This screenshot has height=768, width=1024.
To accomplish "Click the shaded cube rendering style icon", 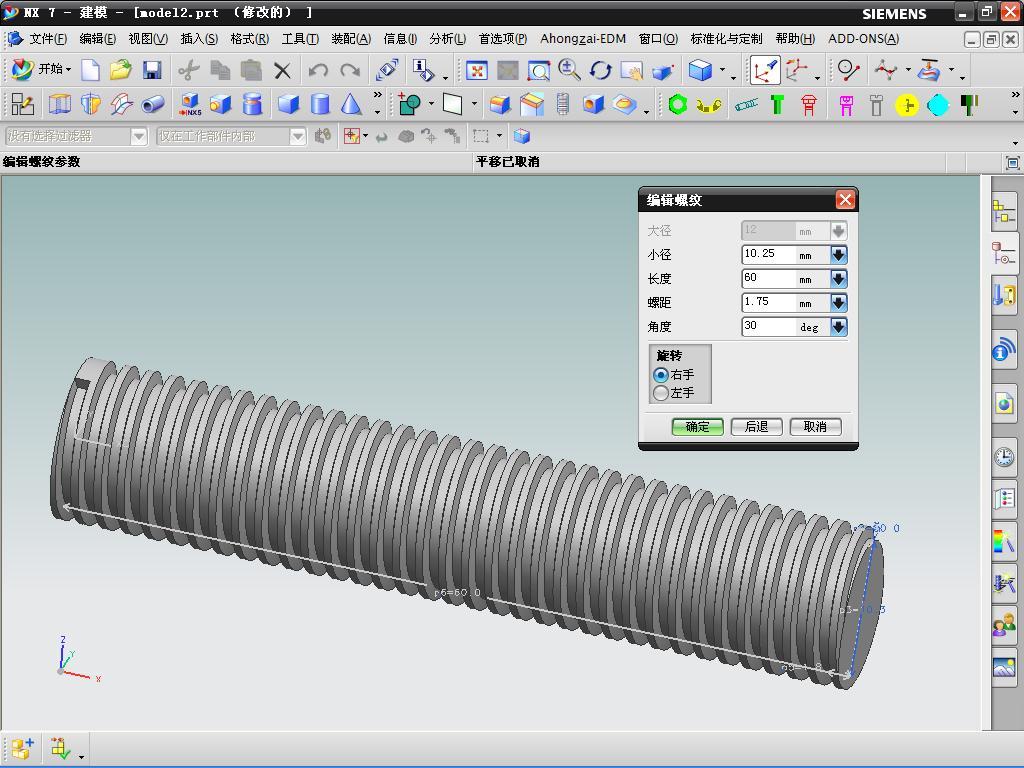I will pyautogui.click(x=700, y=70).
